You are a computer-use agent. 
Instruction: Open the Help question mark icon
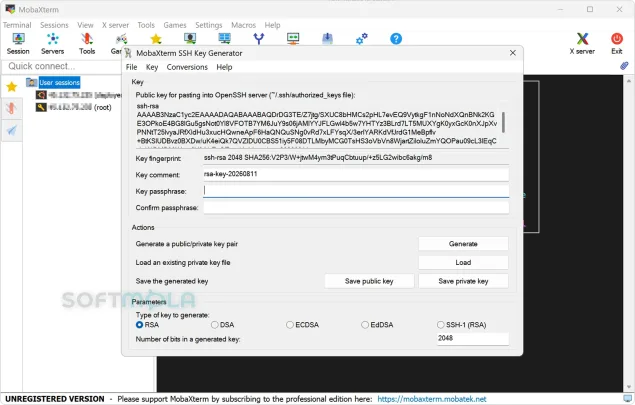point(396,39)
